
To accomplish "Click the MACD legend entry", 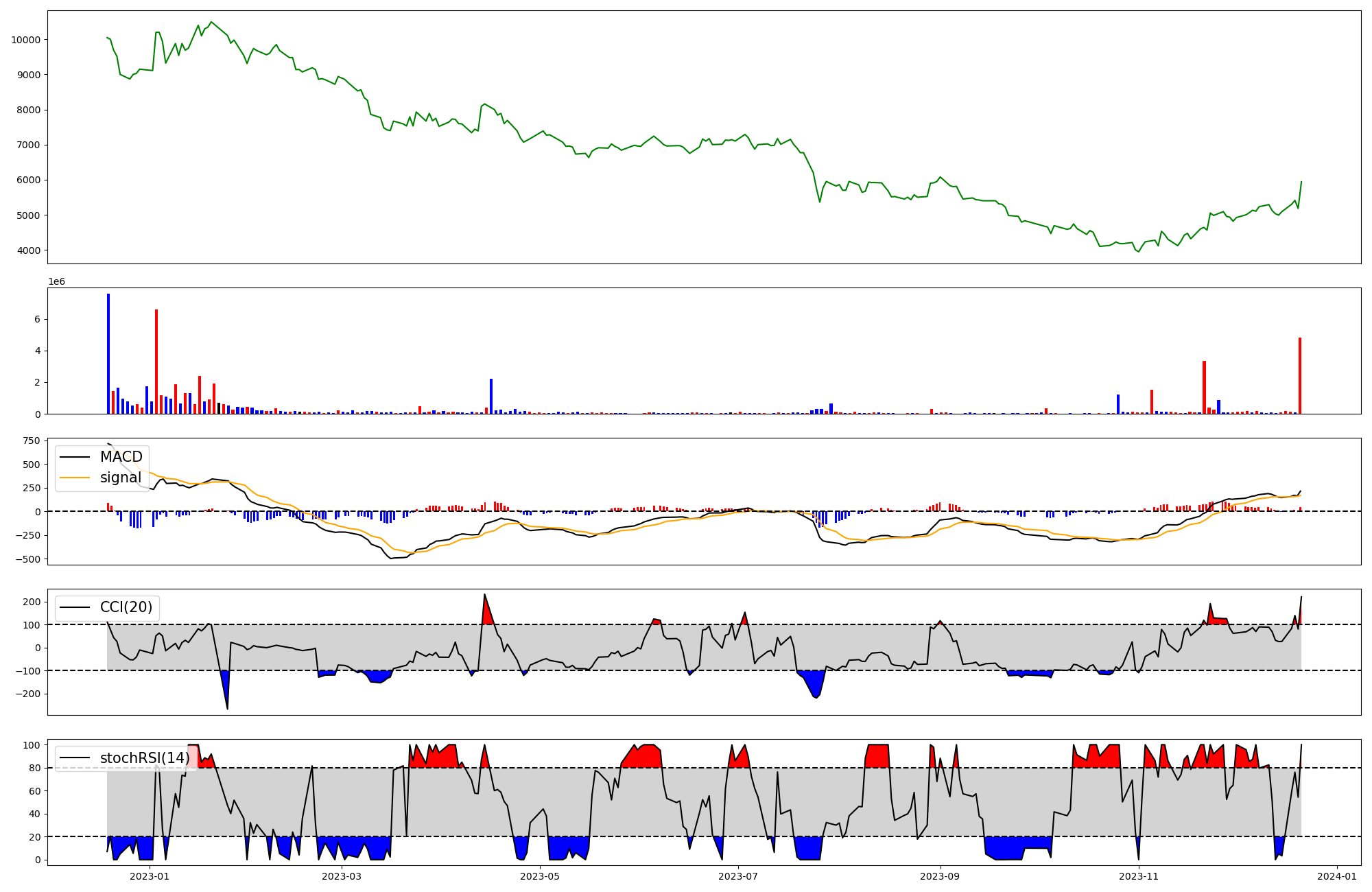I will point(121,457).
